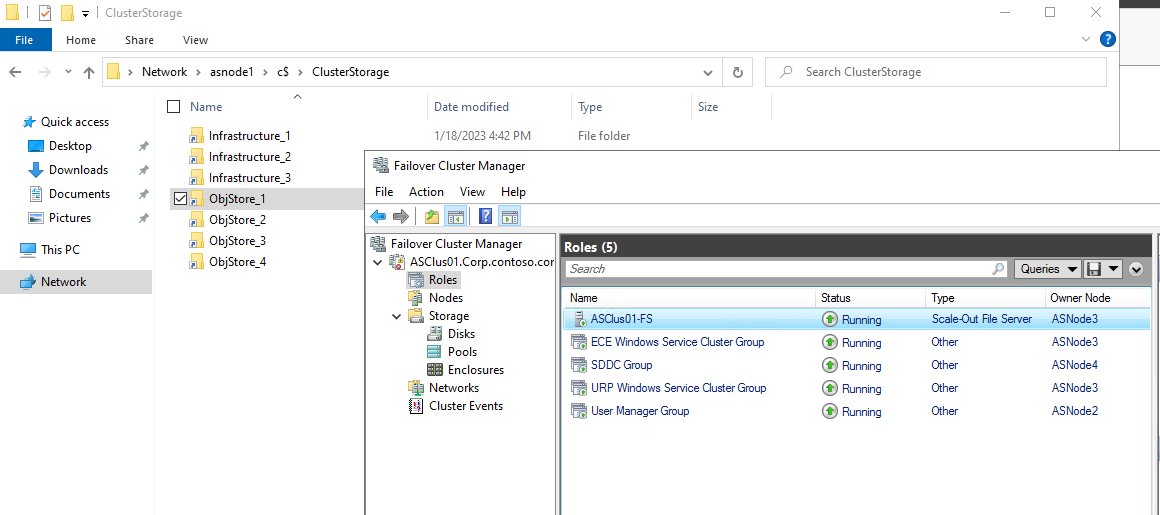
Task: Select Enclosures under Storage
Action: [476, 370]
